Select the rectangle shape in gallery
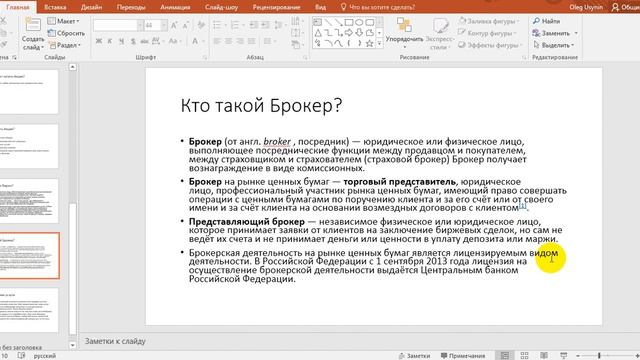640x360 pixels. click(349, 22)
